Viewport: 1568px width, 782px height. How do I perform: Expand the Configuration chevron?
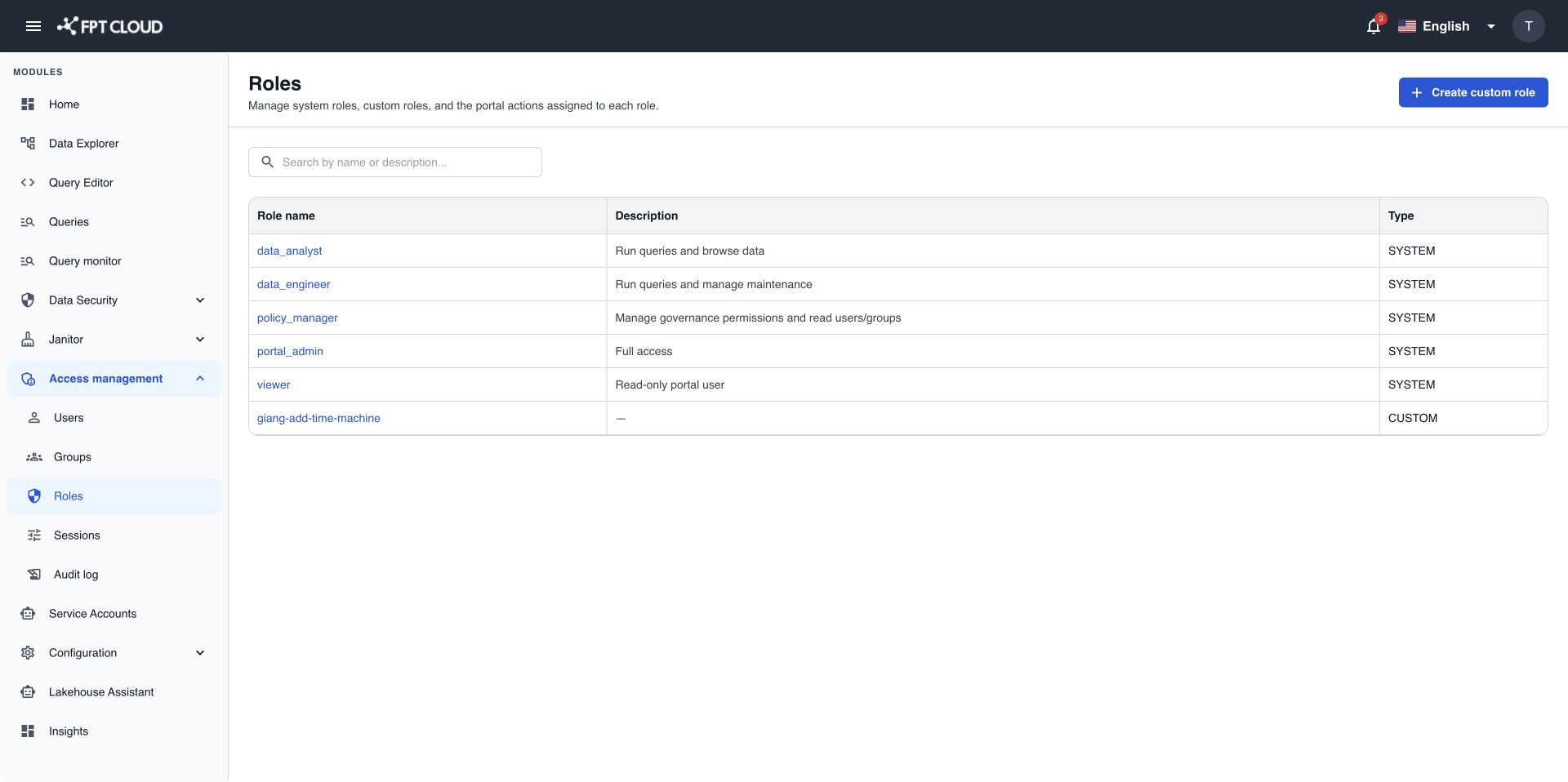coord(200,653)
